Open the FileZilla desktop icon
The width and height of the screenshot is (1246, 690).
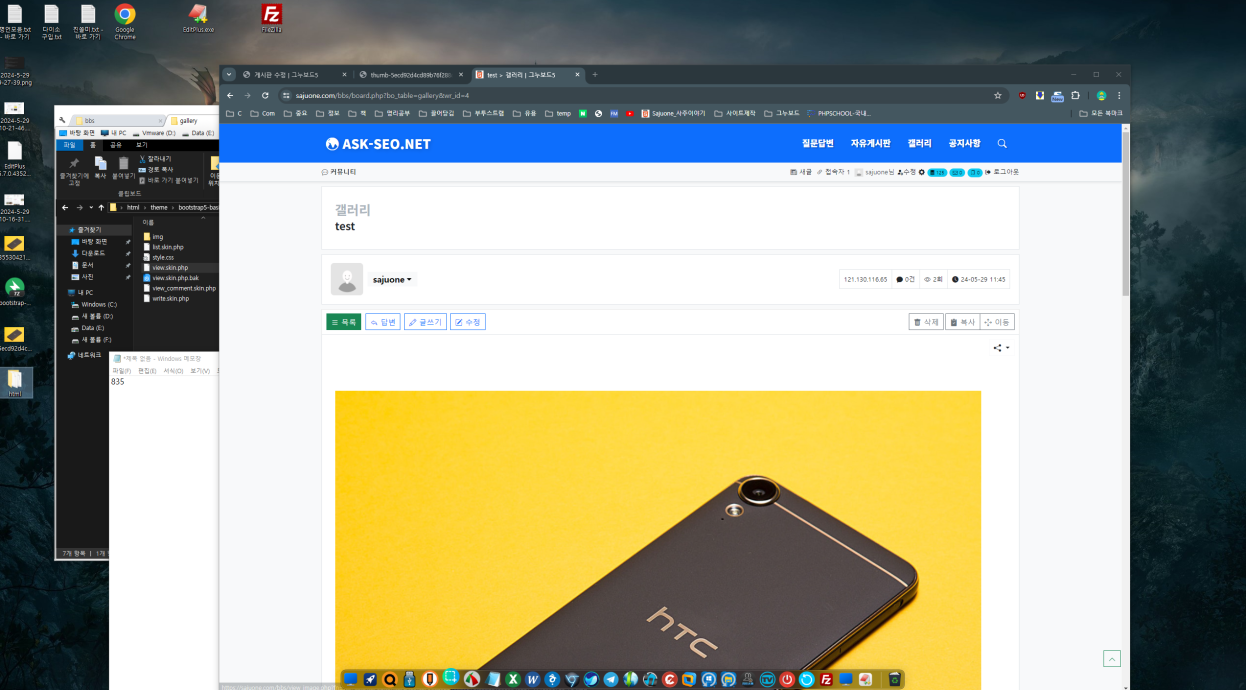pos(271,19)
